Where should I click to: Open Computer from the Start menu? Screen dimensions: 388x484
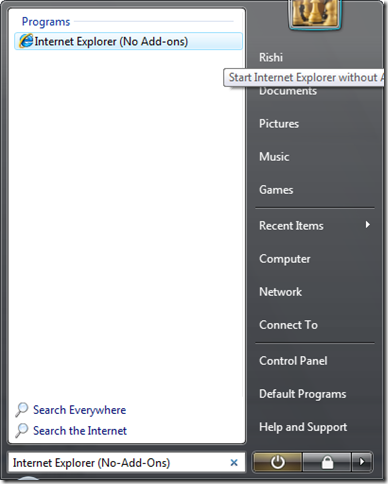(285, 259)
